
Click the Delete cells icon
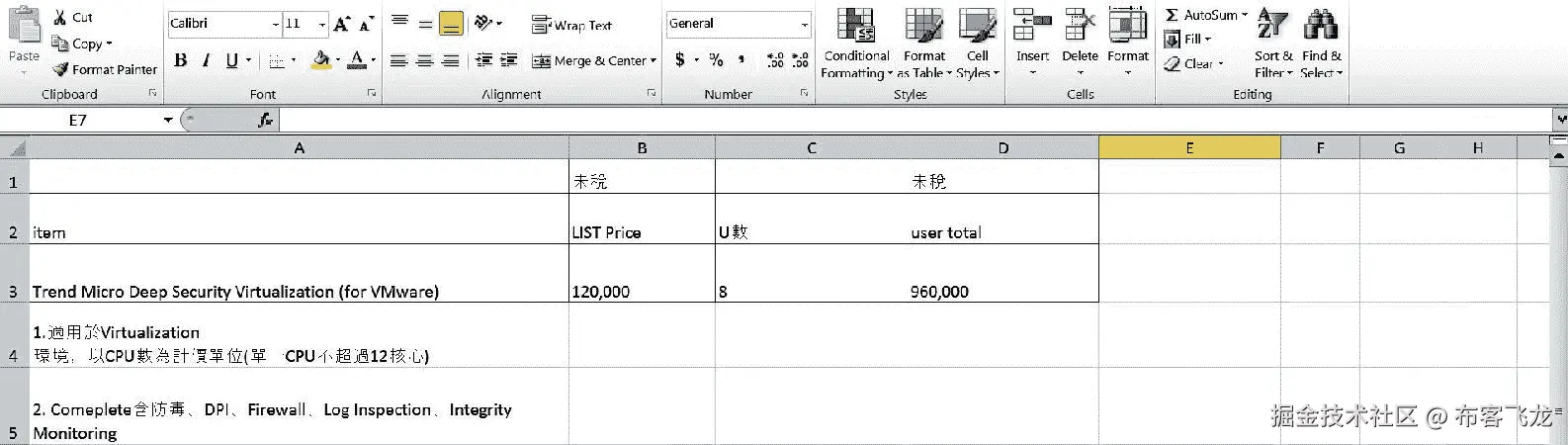click(1080, 25)
